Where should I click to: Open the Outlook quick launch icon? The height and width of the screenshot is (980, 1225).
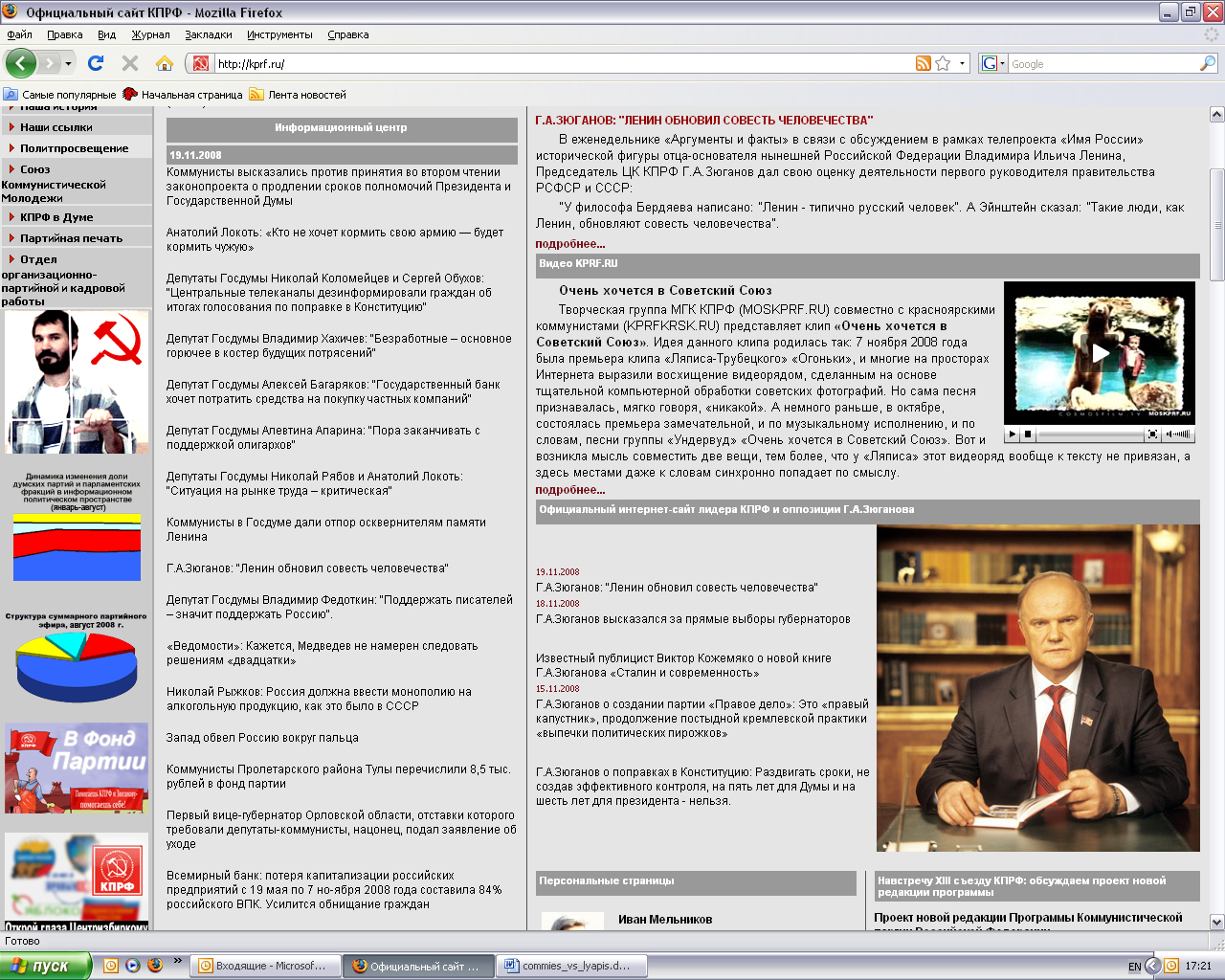(x=111, y=966)
